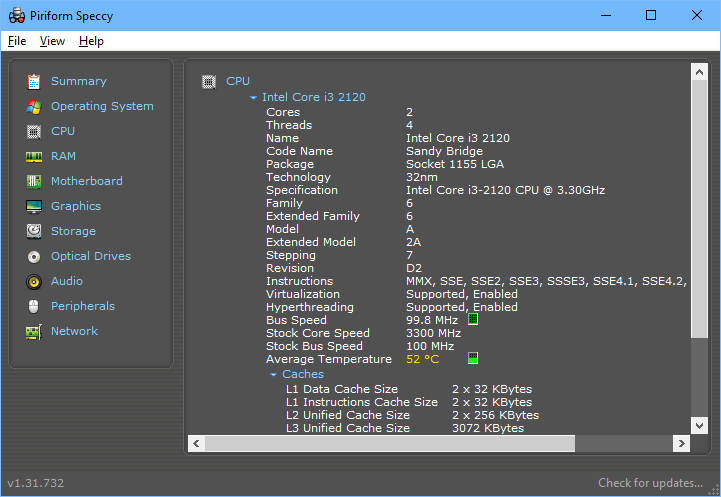Click the Optical Drives disc icon
The image size is (721, 497).
[x=34, y=257]
